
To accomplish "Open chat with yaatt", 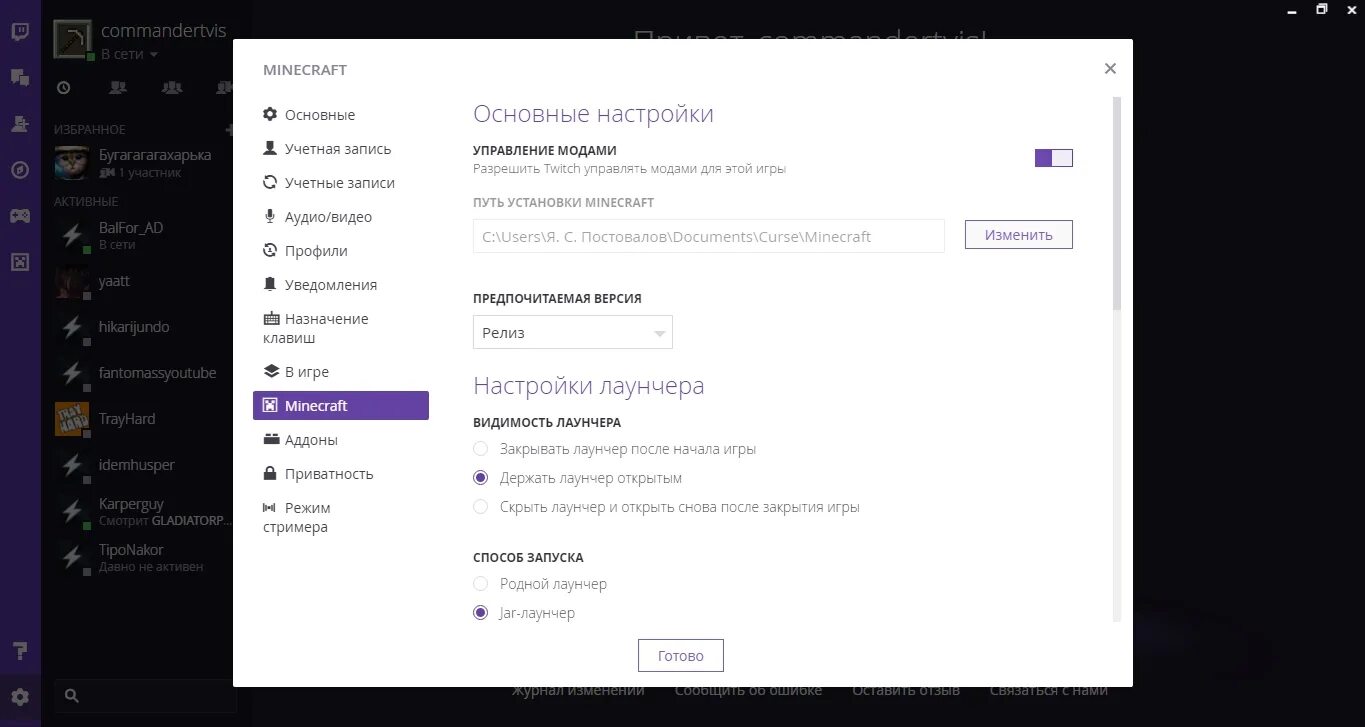I will coord(145,282).
